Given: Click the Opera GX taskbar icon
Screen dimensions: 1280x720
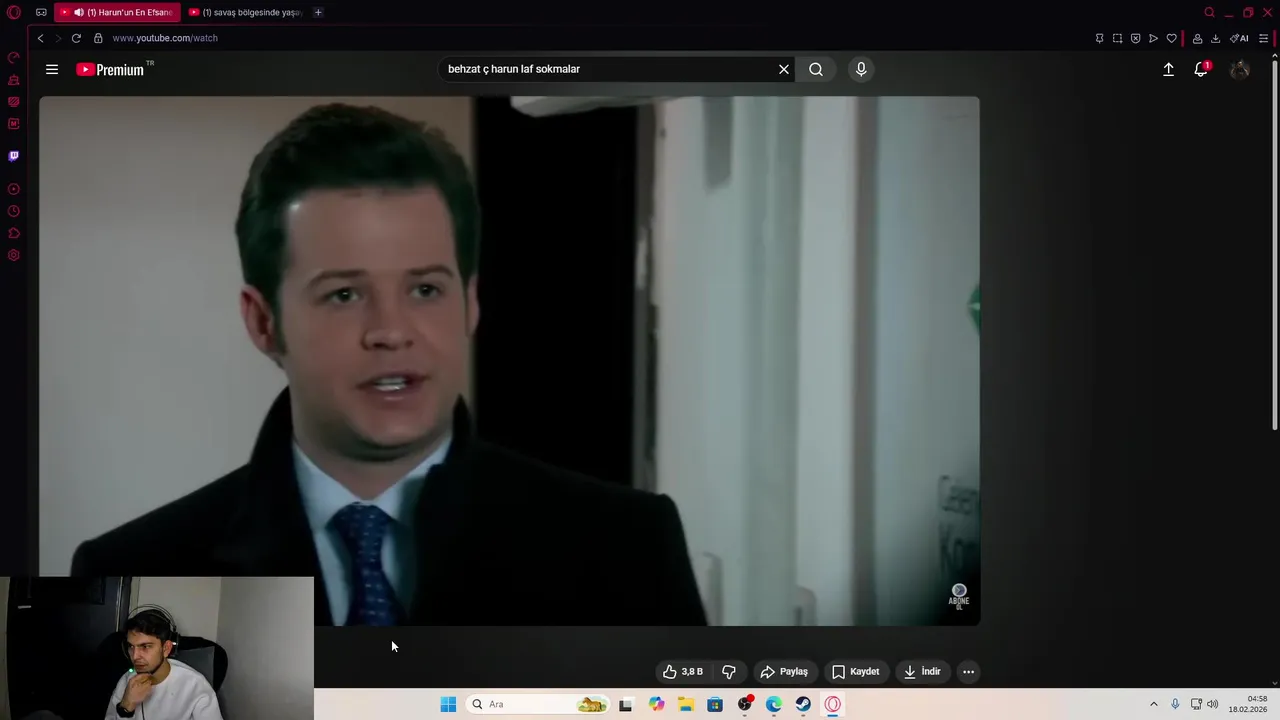Looking at the screenshot, I should coord(833,704).
